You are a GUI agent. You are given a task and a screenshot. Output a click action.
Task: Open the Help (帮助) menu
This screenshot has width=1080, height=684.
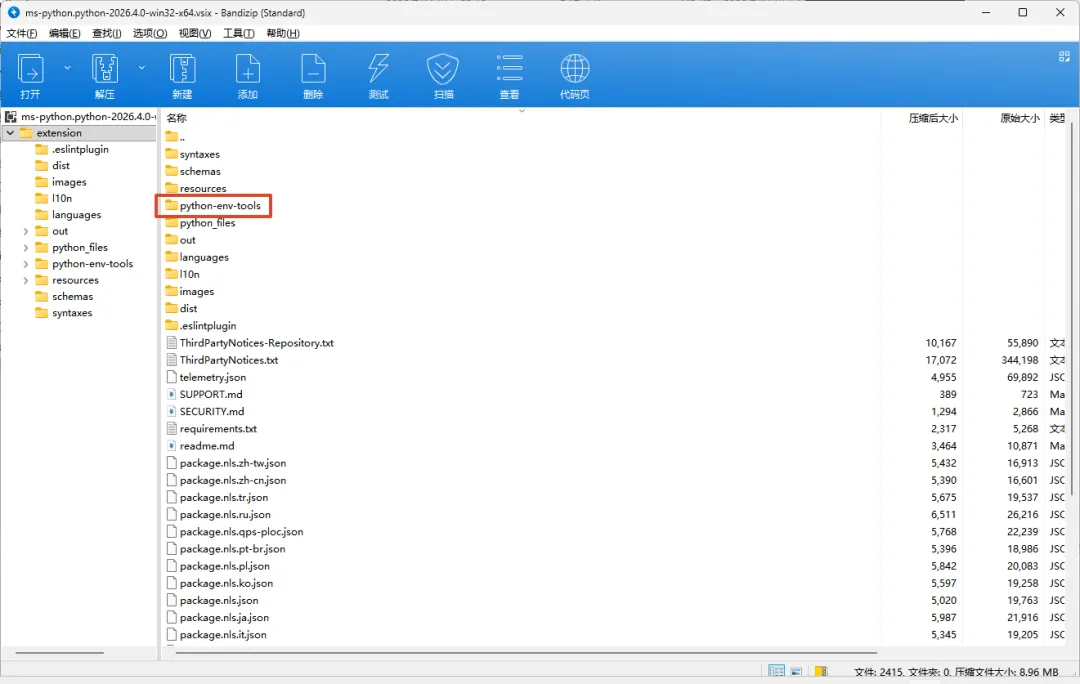coord(282,33)
